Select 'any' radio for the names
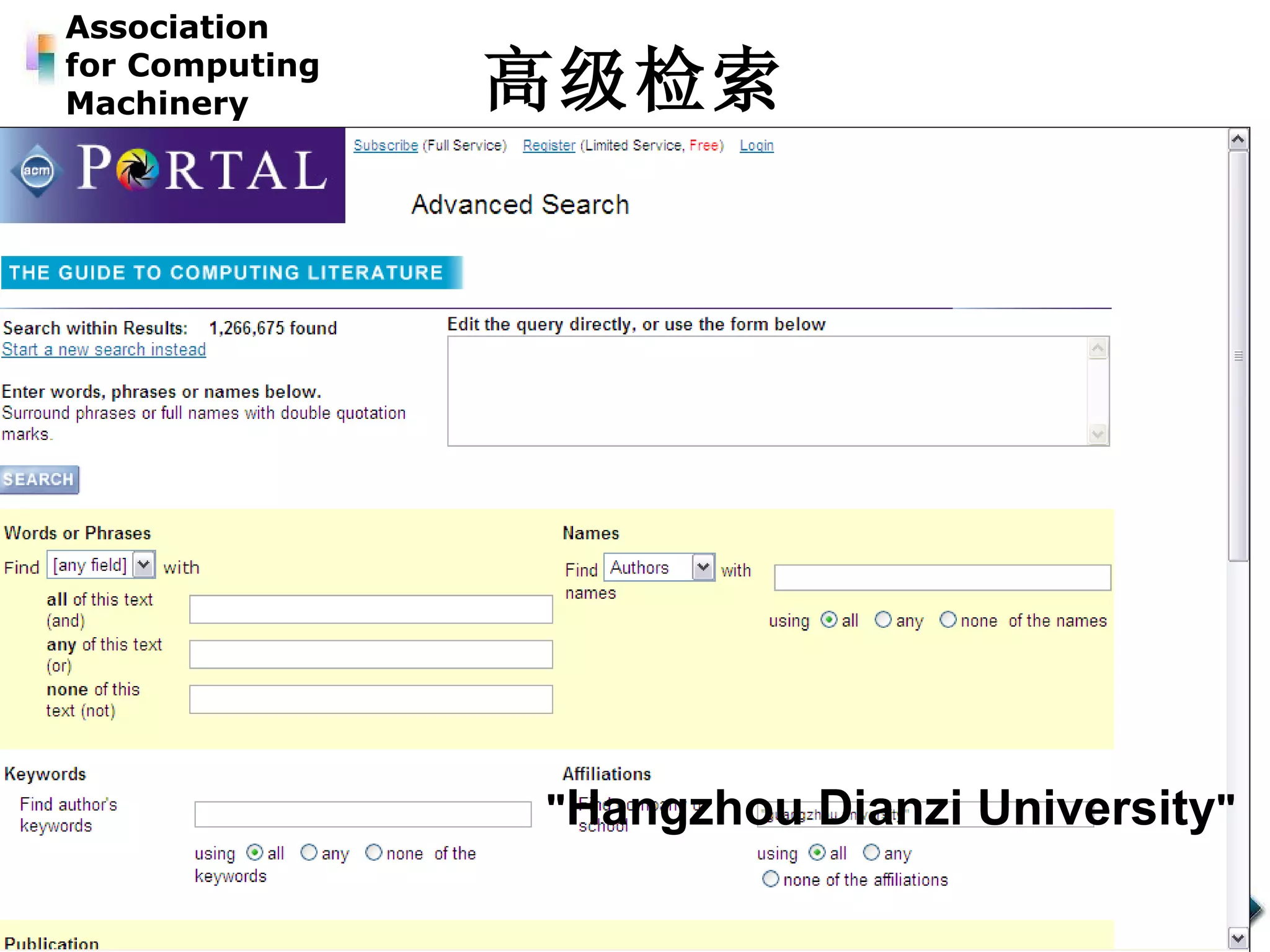This screenshot has height=952, width=1270. 883,620
